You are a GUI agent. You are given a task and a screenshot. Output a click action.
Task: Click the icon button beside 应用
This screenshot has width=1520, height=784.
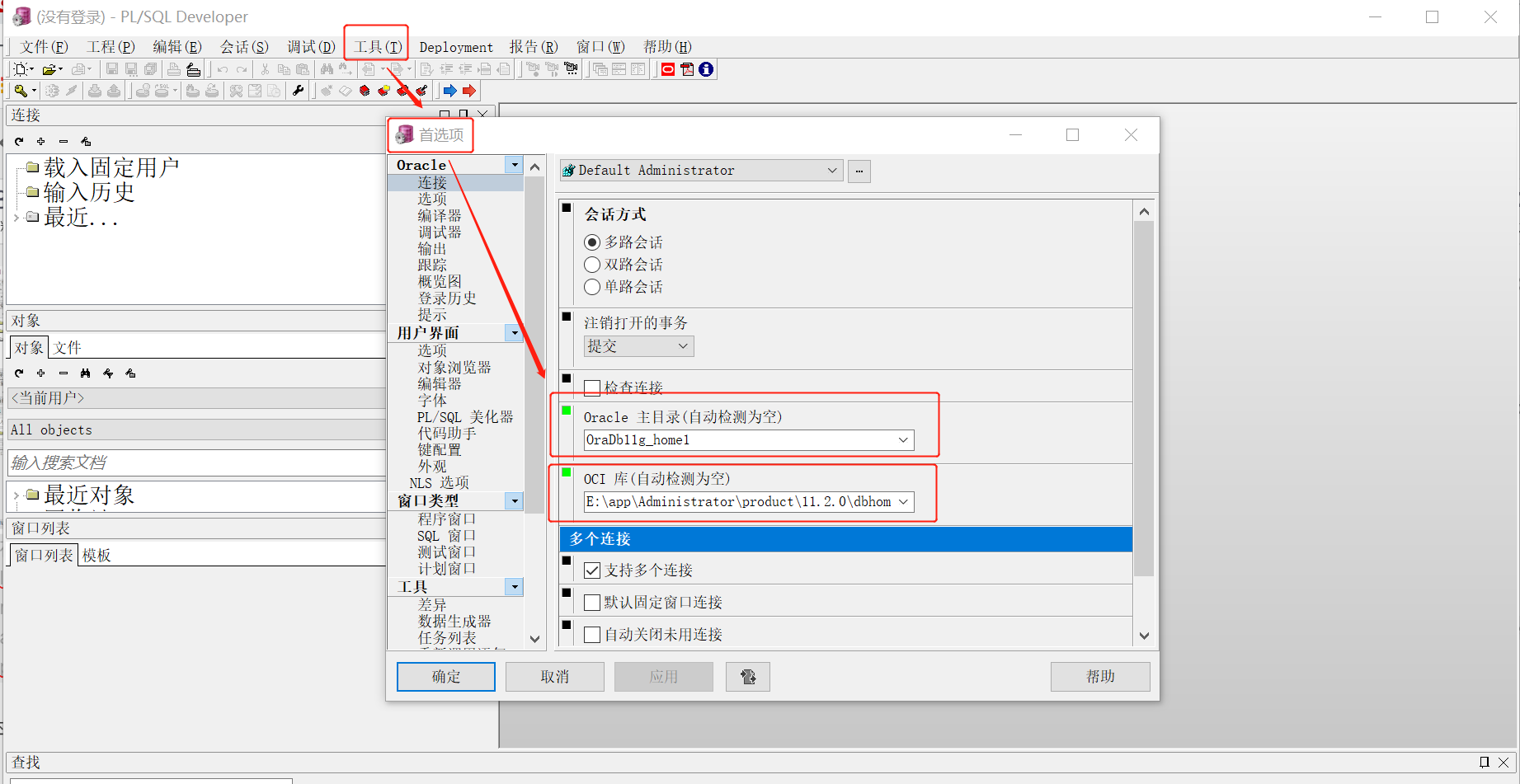tap(748, 677)
